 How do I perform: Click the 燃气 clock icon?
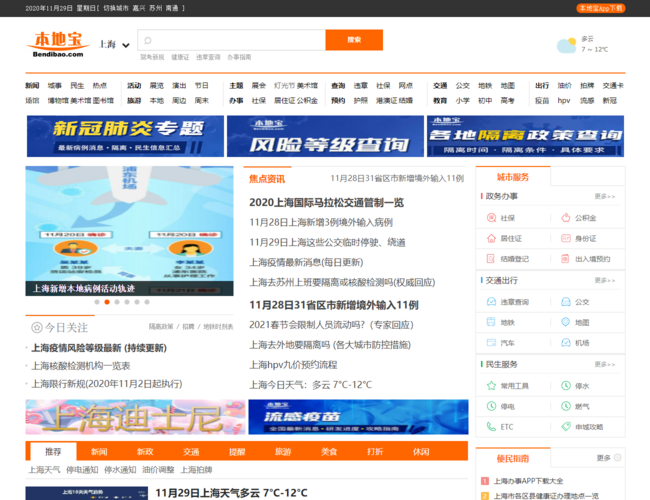point(566,406)
